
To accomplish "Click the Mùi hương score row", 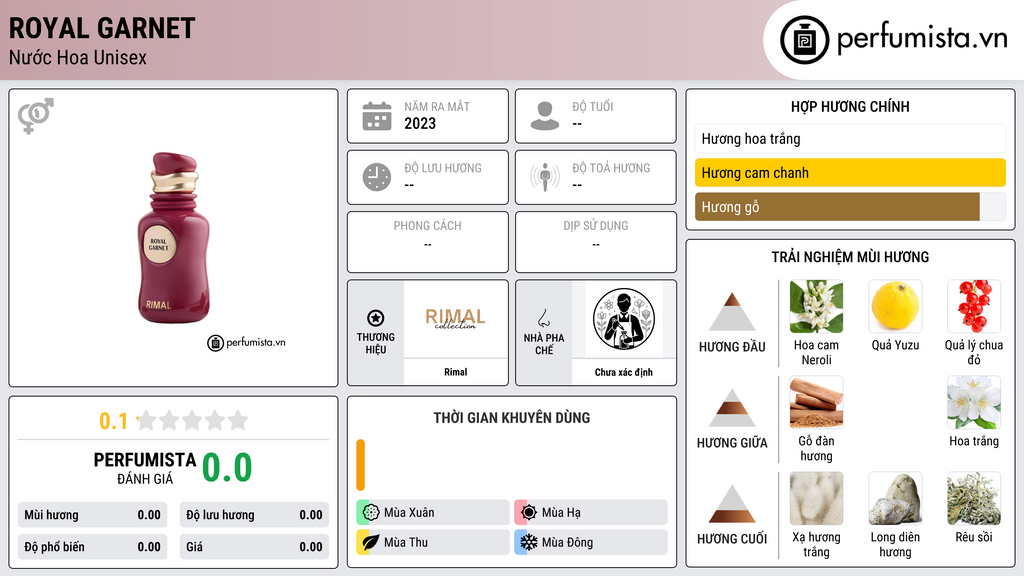I will [93, 515].
